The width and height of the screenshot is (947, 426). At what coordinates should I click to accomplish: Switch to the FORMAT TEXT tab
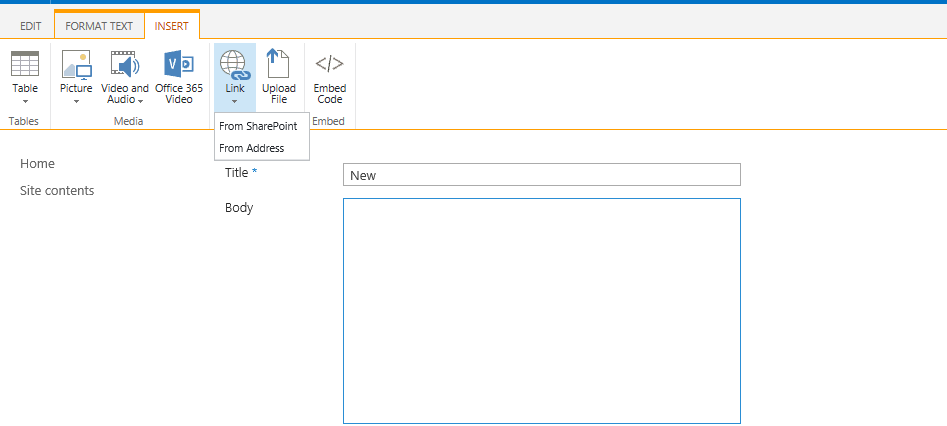99,27
